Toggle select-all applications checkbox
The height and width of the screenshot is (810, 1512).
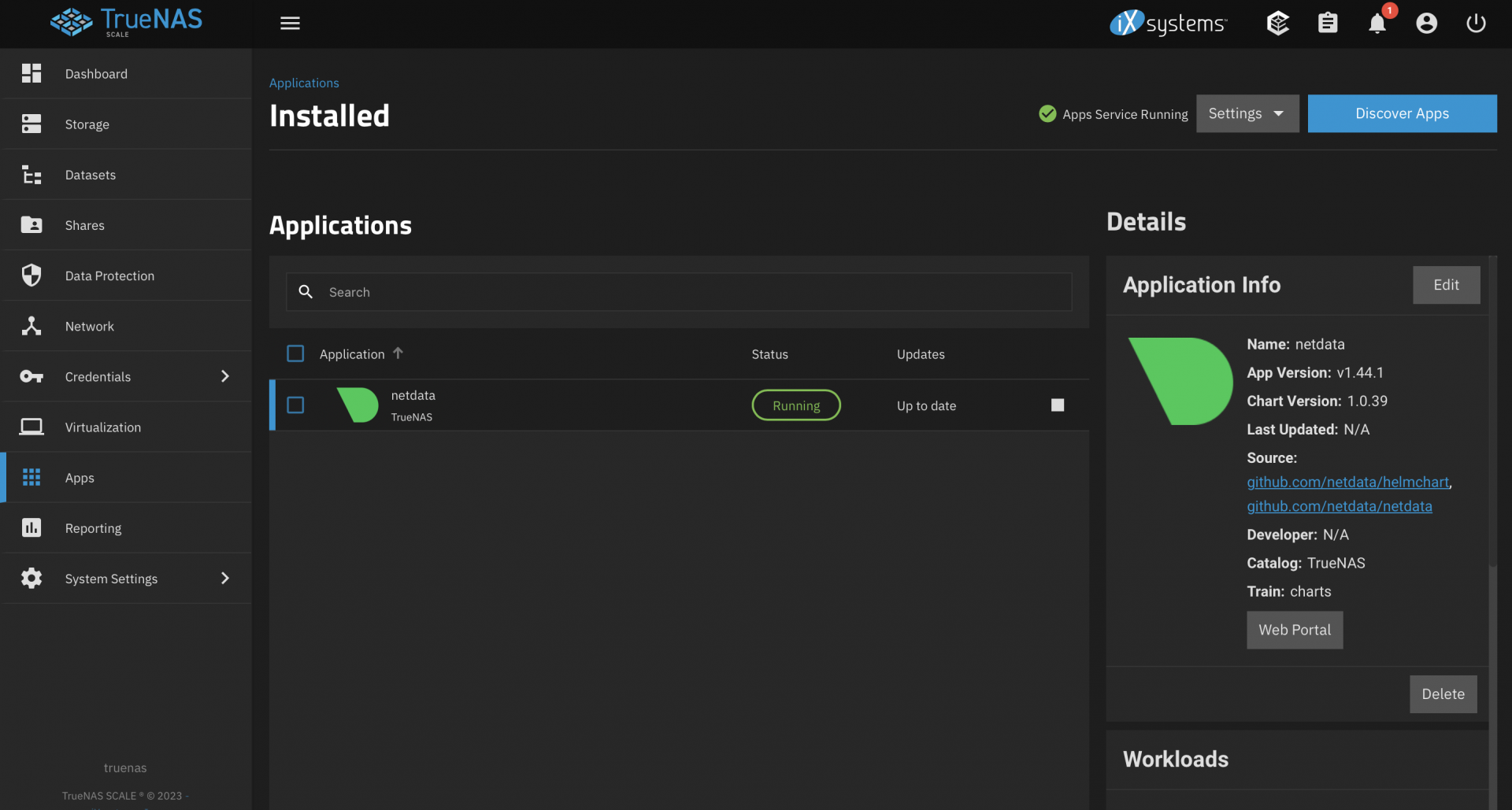(x=295, y=353)
